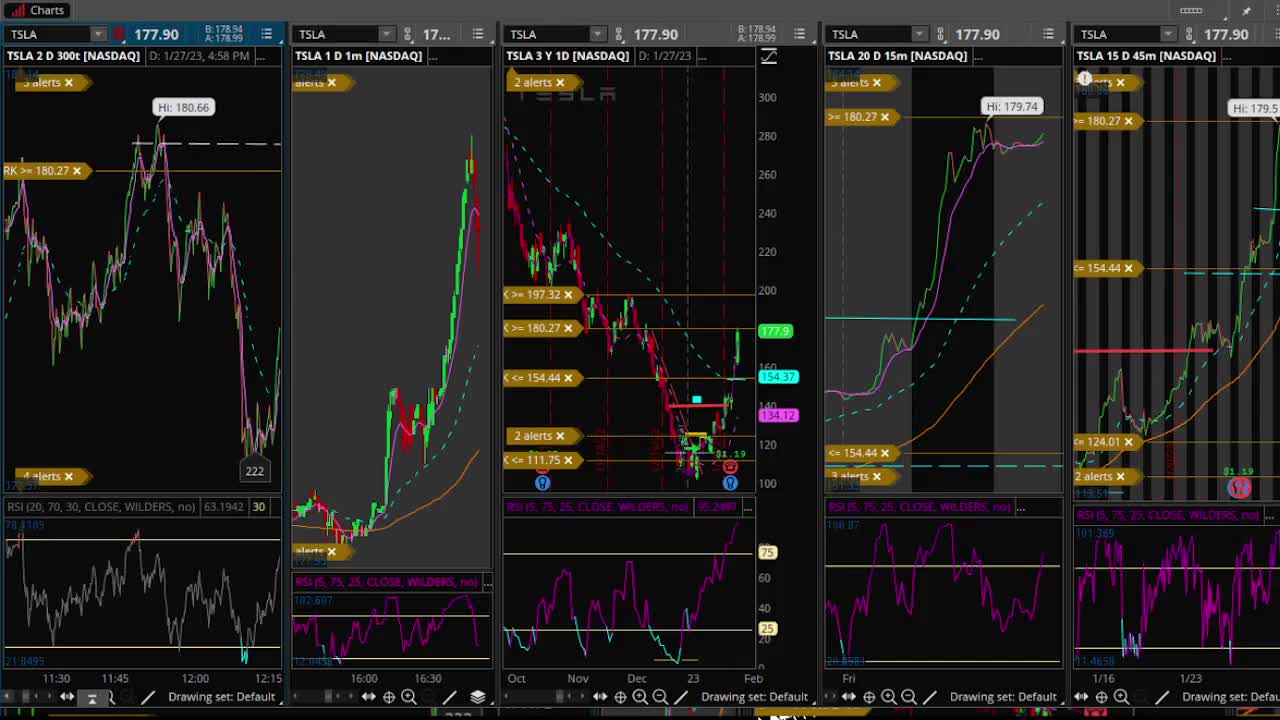Click the TSLA 15 D 45m [NASDAQ] timeframe label
Image resolution: width=1280 pixels, height=720 pixels.
pyautogui.click(x=1146, y=56)
